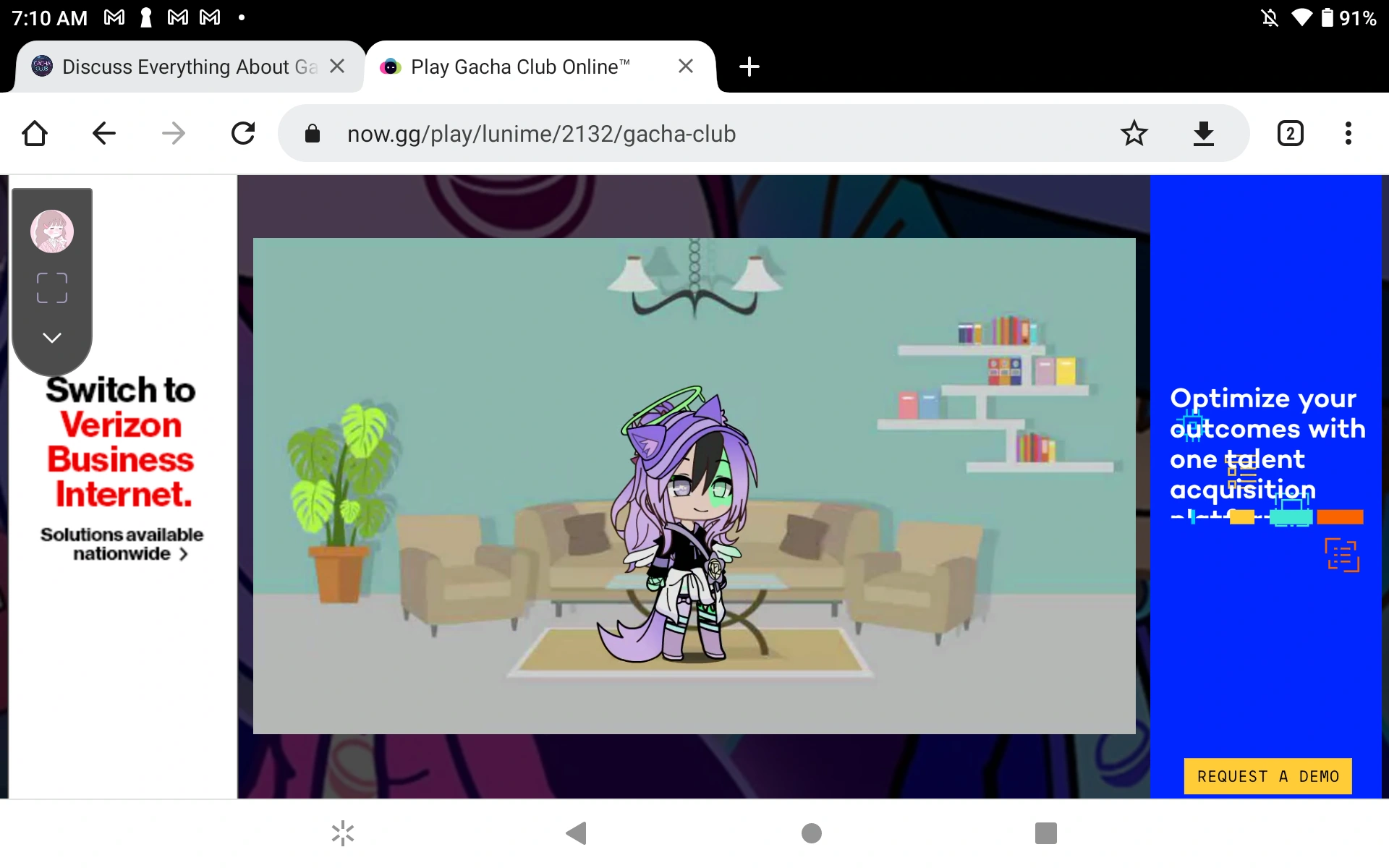Open the browser three-dot menu
This screenshot has height=868, width=1389.
point(1348,134)
